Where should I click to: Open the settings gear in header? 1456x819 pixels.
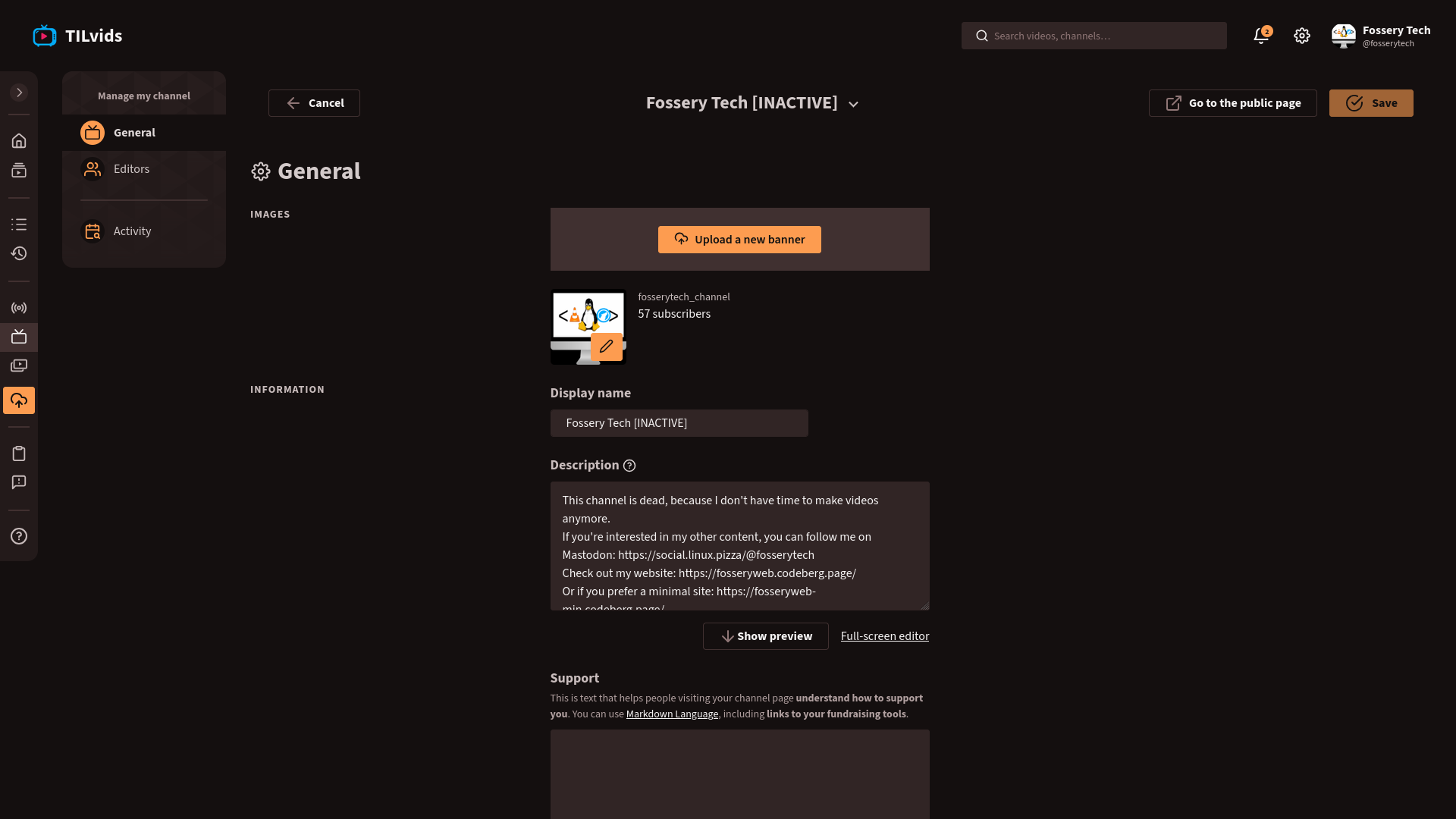[x=1302, y=36]
